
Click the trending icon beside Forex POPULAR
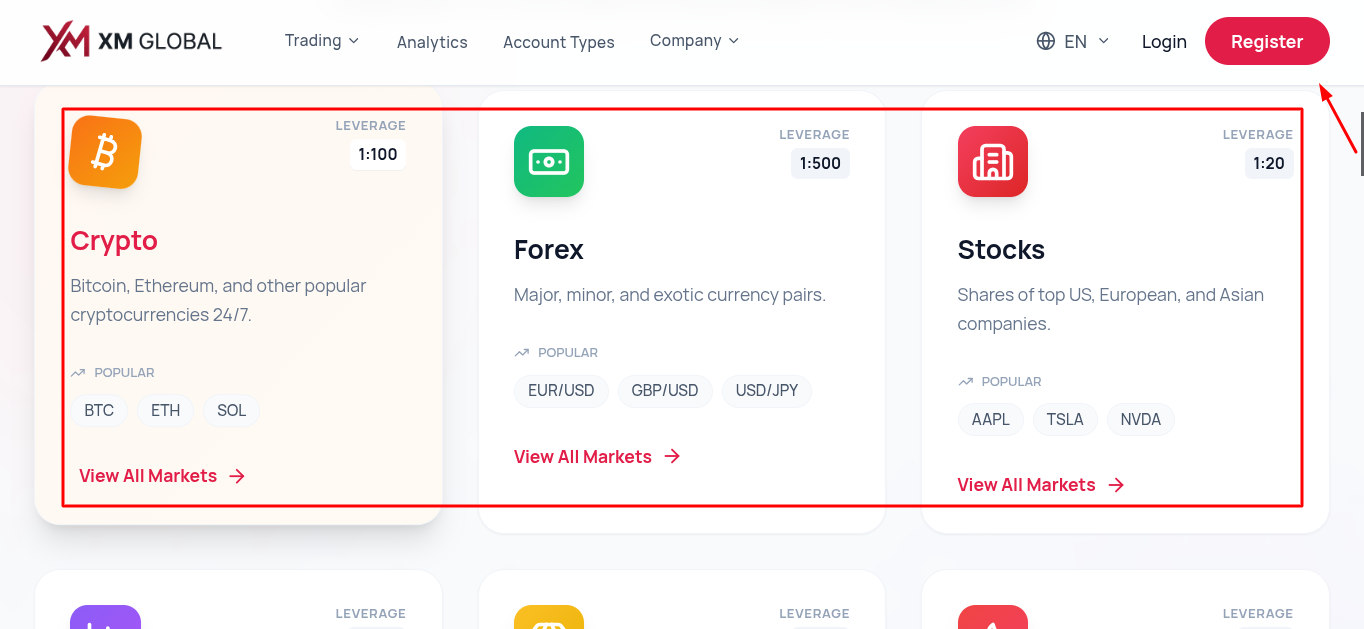click(522, 353)
